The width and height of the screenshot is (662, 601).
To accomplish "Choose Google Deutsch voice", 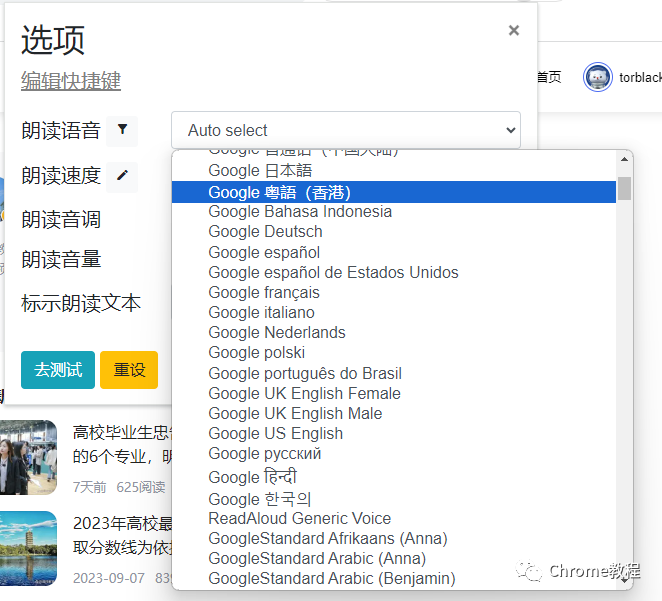I will click(394, 232).
